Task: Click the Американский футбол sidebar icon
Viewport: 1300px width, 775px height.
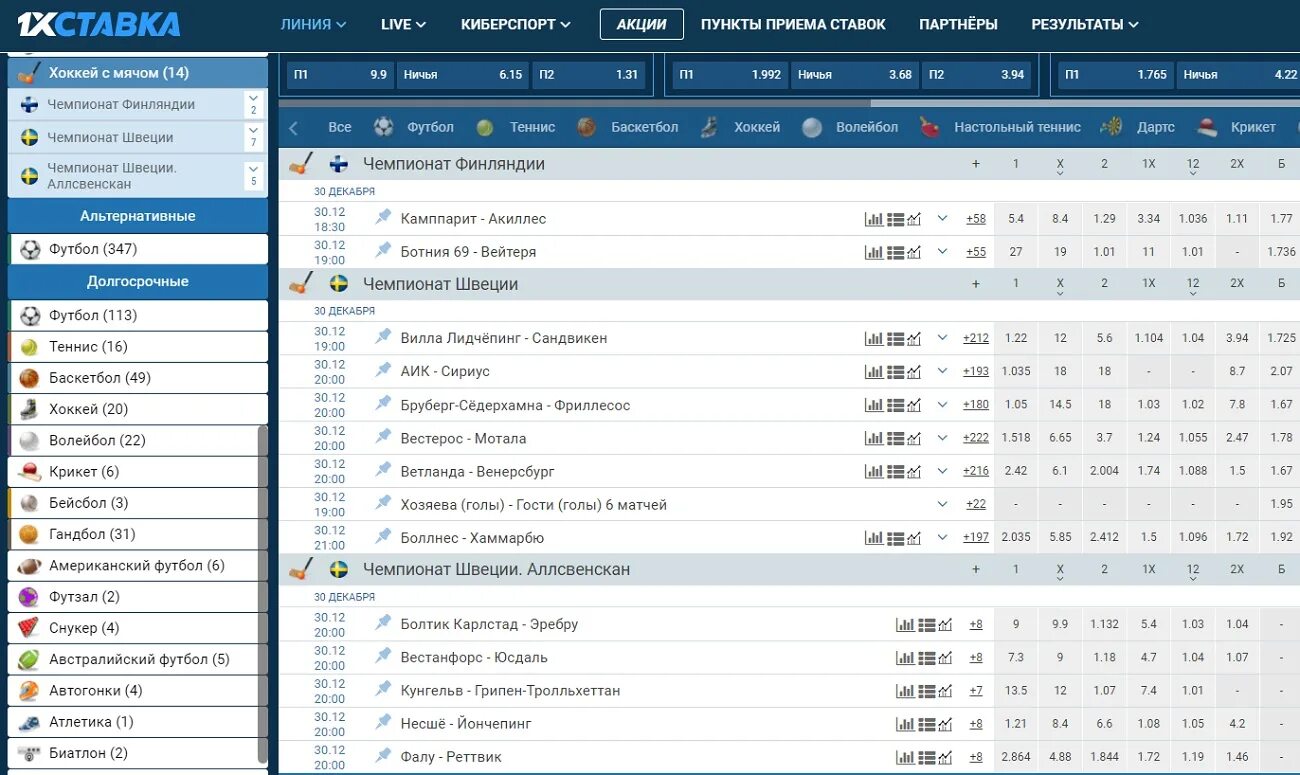Action: click(29, 566)
